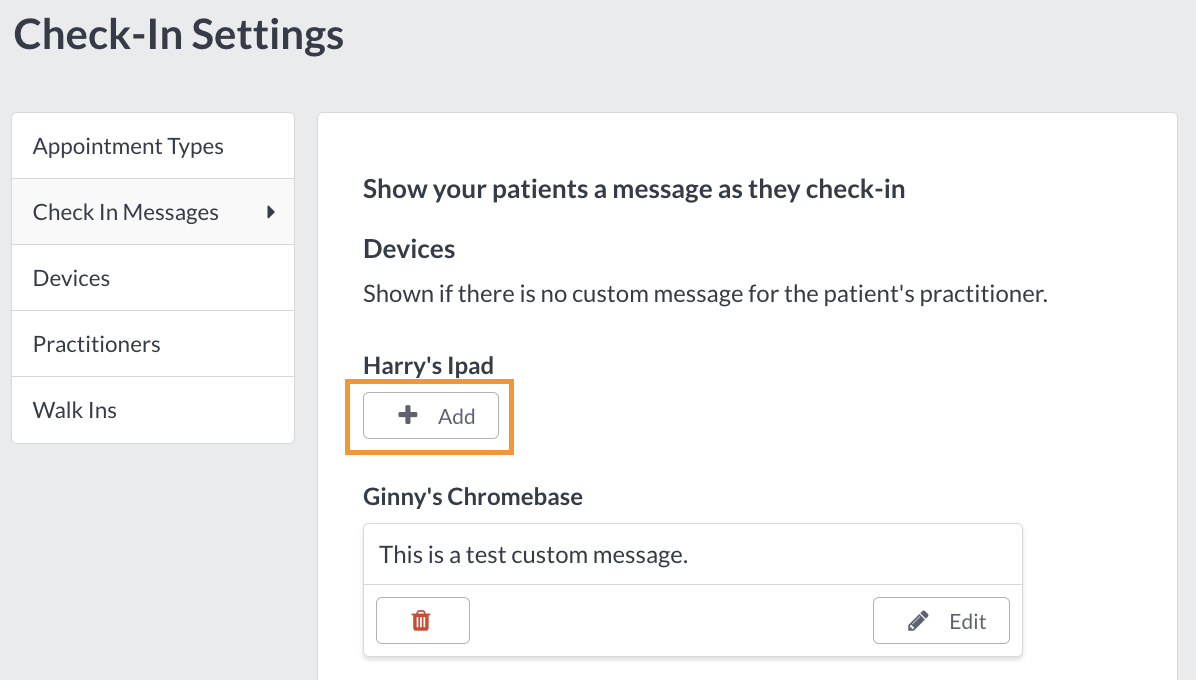The image size is (1196, 680).
Task: Select Appointment Types in the sidebar
Action: click(128, 145)
